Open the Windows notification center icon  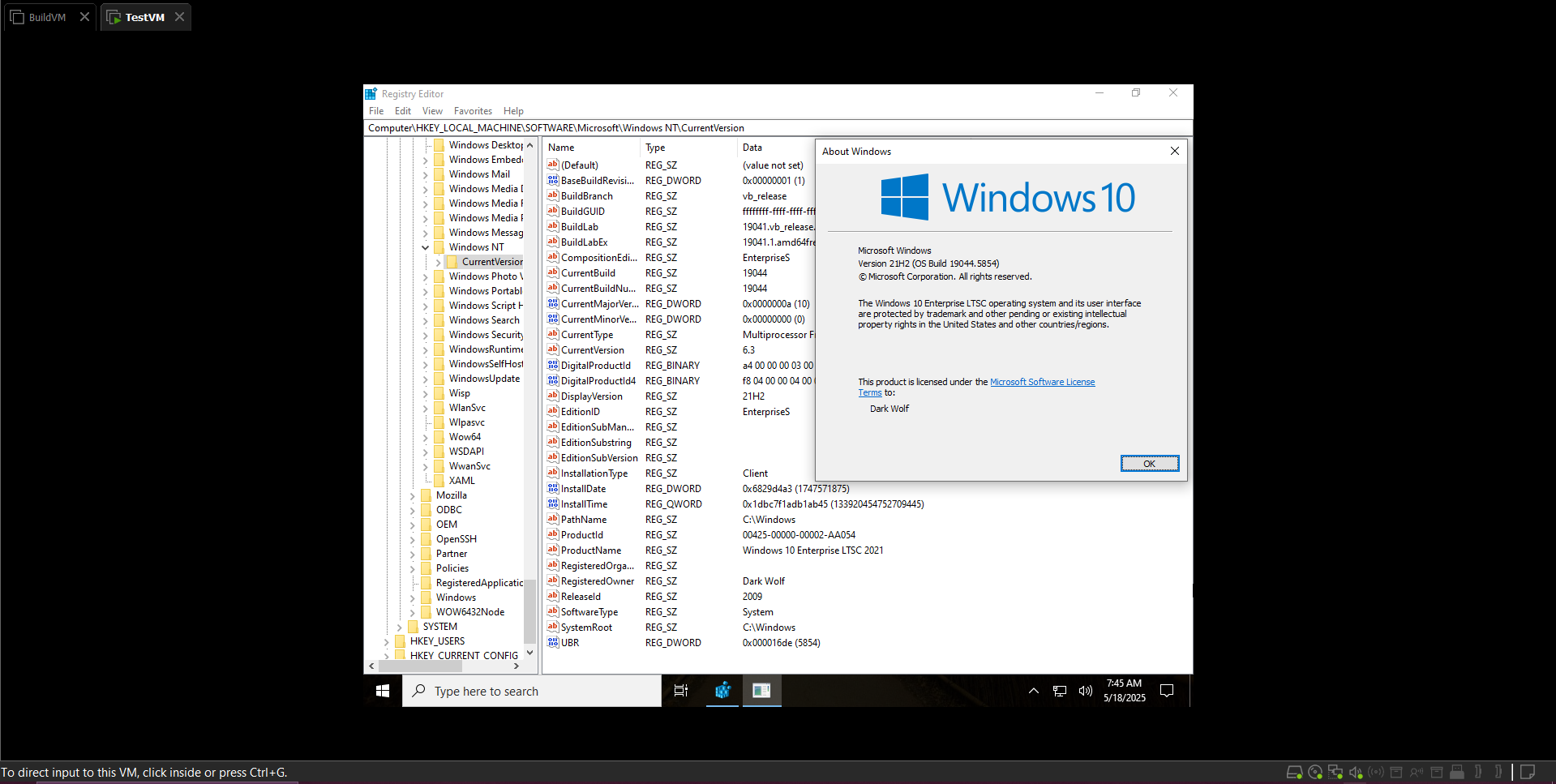(x=1167, y=691)
